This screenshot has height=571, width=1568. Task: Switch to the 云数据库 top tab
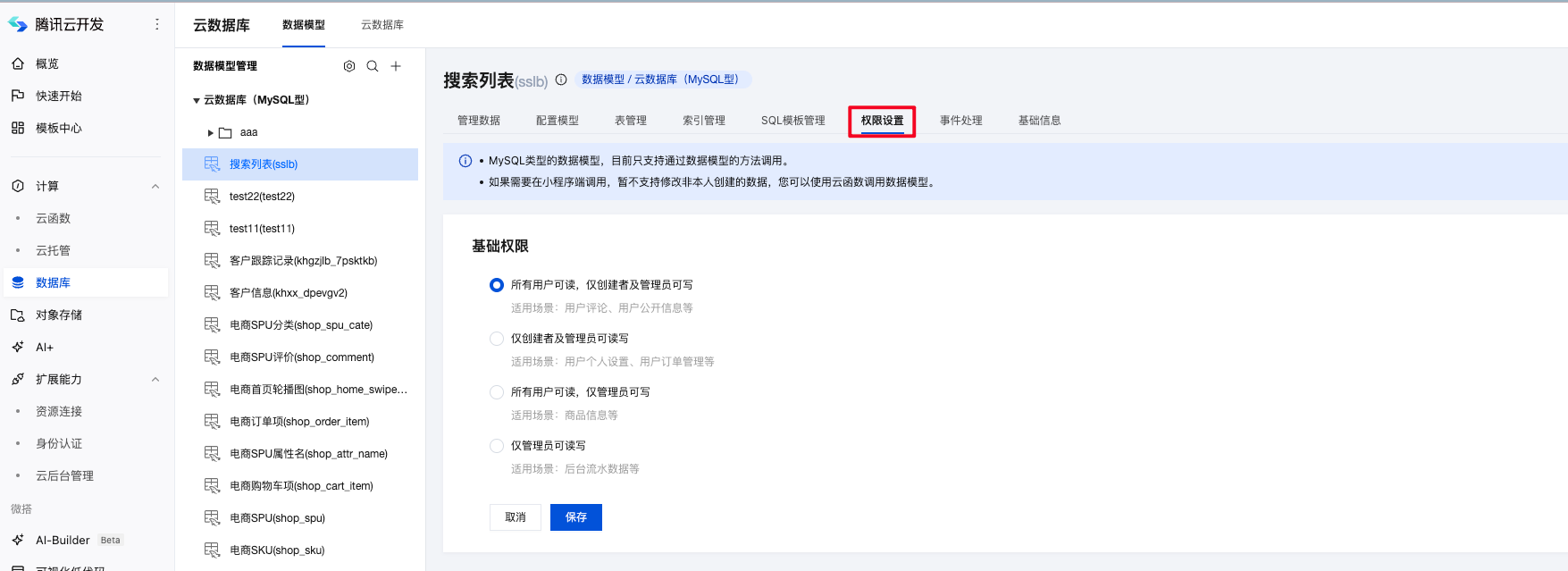[x=382, y=25]
